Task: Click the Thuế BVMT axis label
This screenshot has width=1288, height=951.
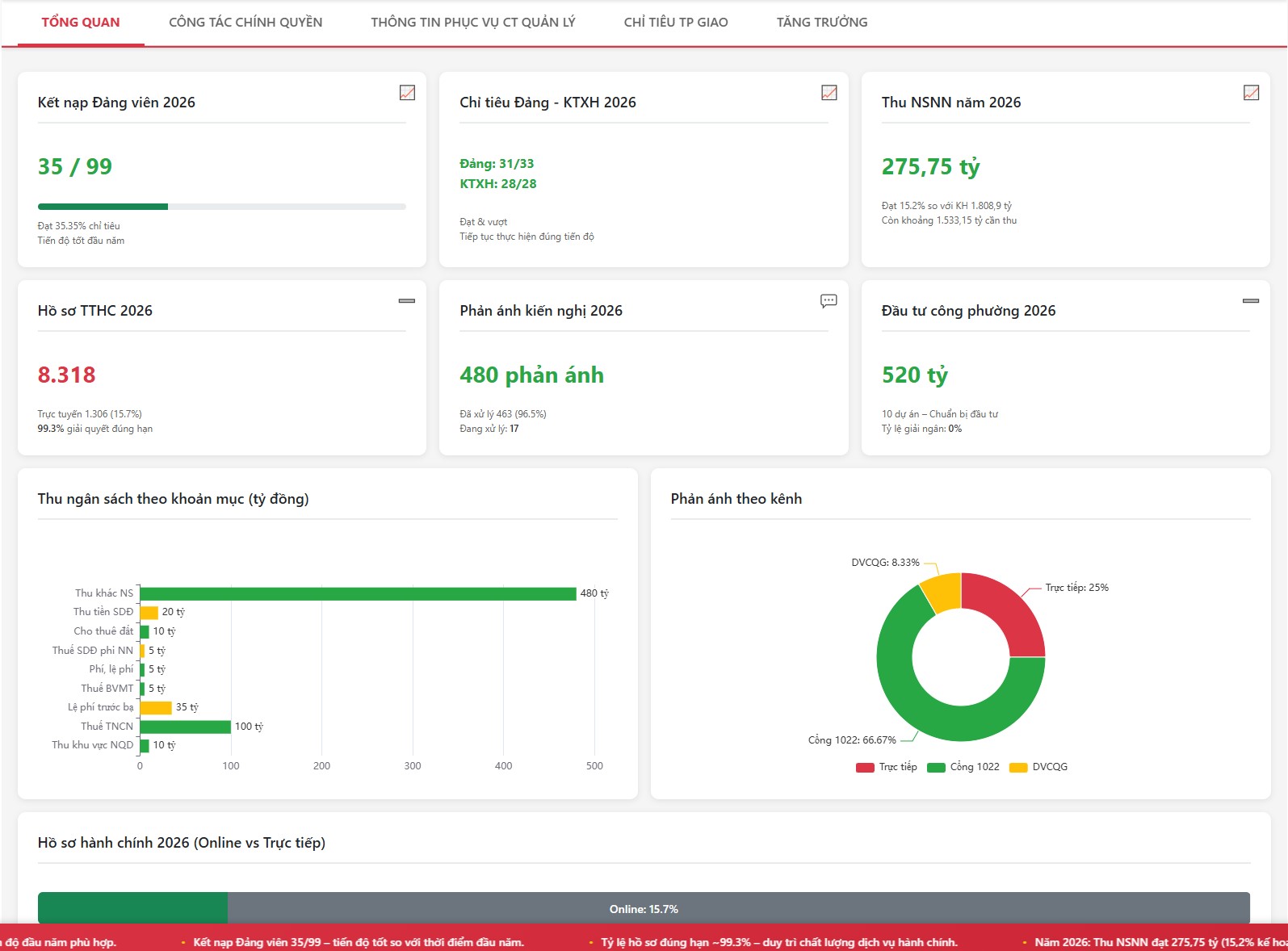Action: 107,689
